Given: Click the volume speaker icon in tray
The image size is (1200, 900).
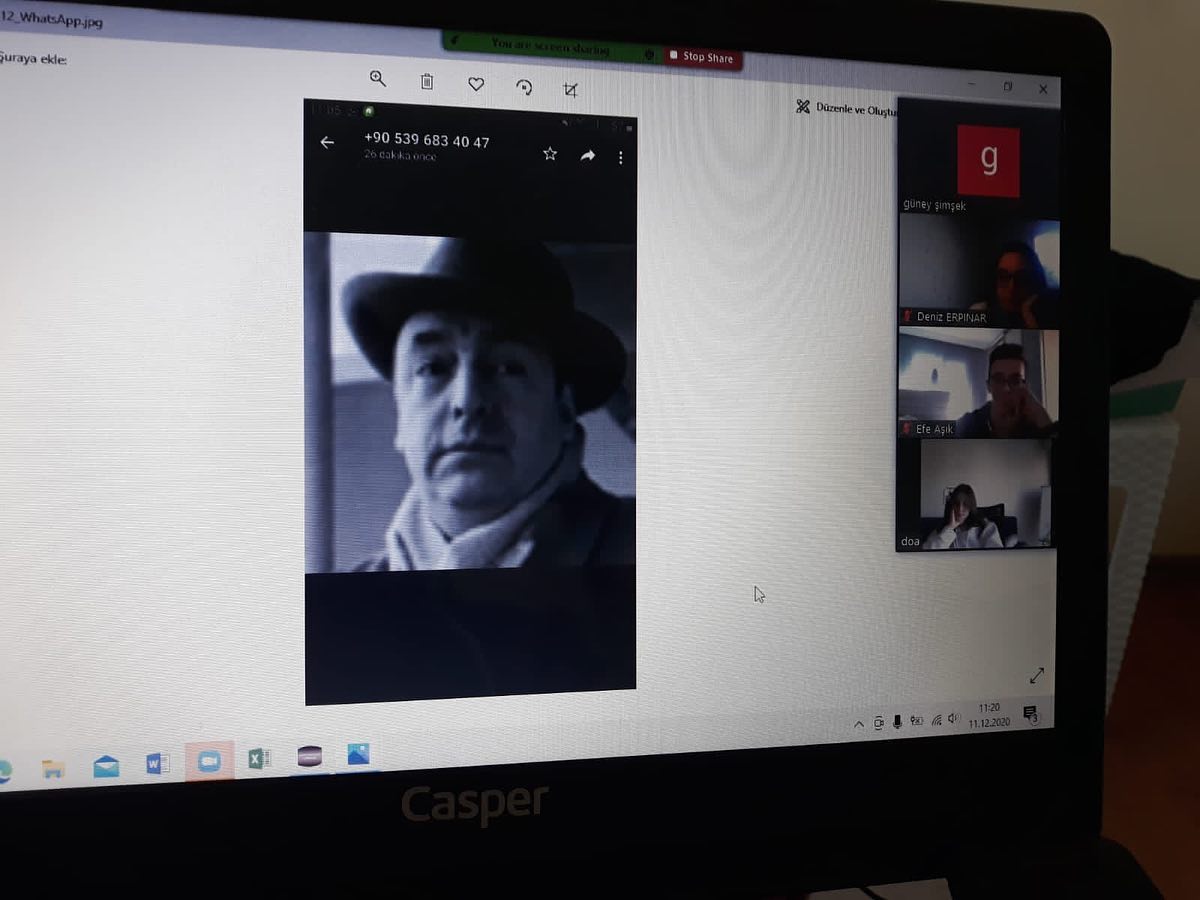Looking at the screenshot, I should click(953, 719).
